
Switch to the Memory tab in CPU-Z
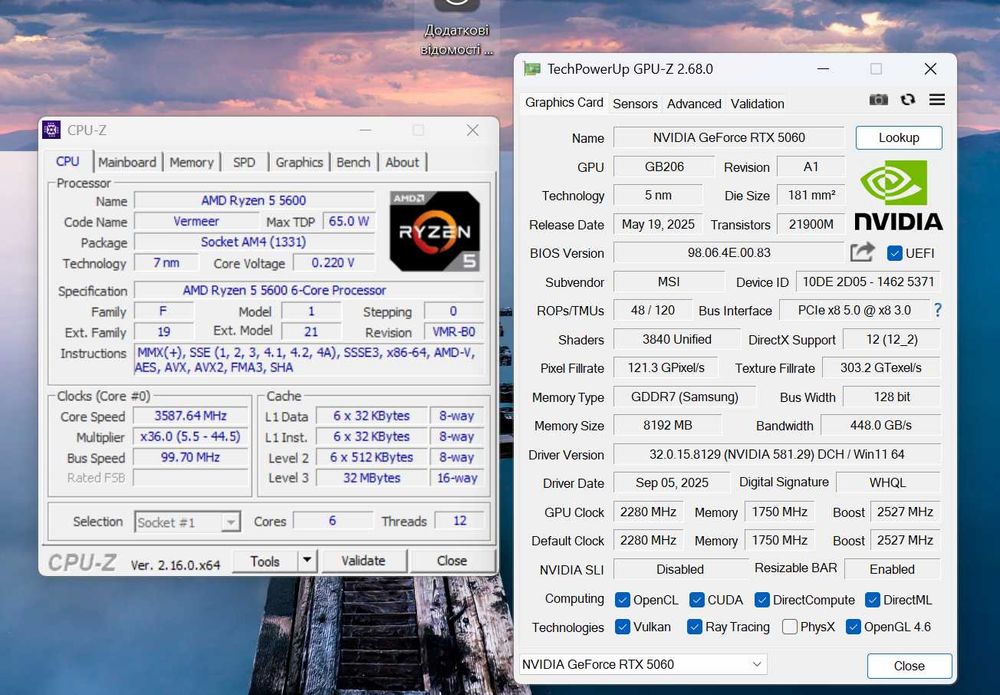coord(191,162)
